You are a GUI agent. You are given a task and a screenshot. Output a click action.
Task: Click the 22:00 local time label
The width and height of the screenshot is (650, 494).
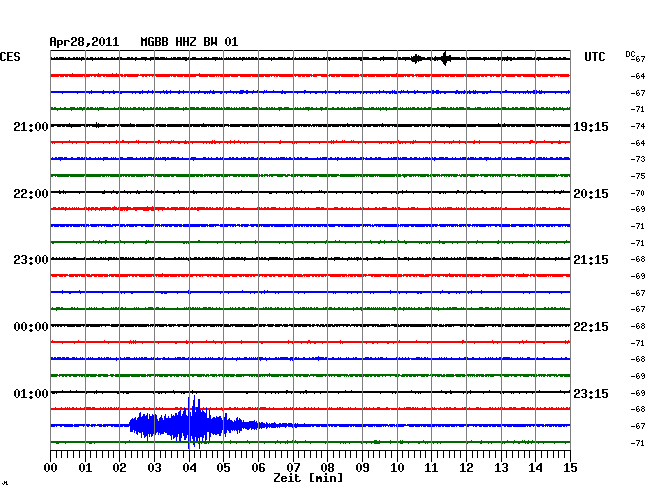[x=31, y=194]
